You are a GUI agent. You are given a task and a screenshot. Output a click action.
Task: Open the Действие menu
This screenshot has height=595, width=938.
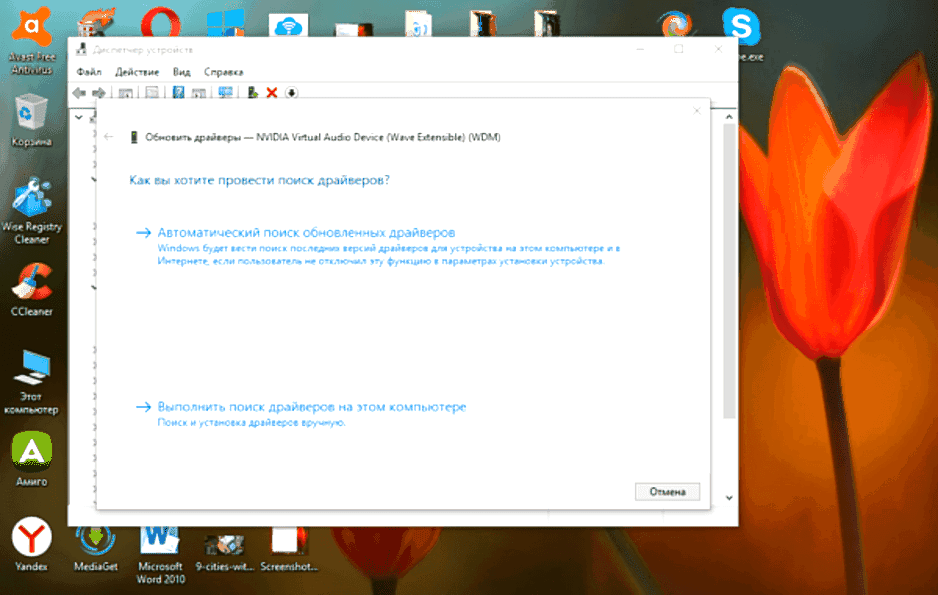[137, 72]
